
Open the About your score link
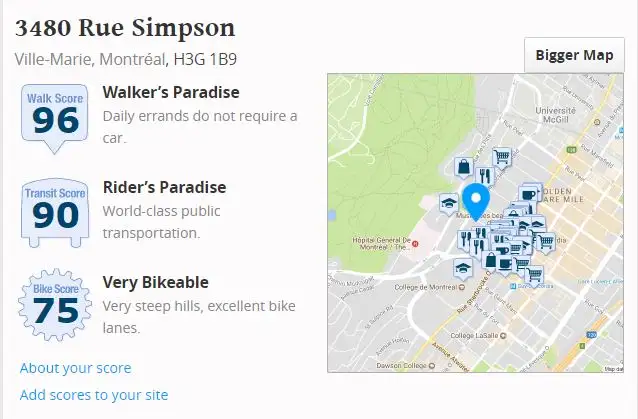point(75,368)
